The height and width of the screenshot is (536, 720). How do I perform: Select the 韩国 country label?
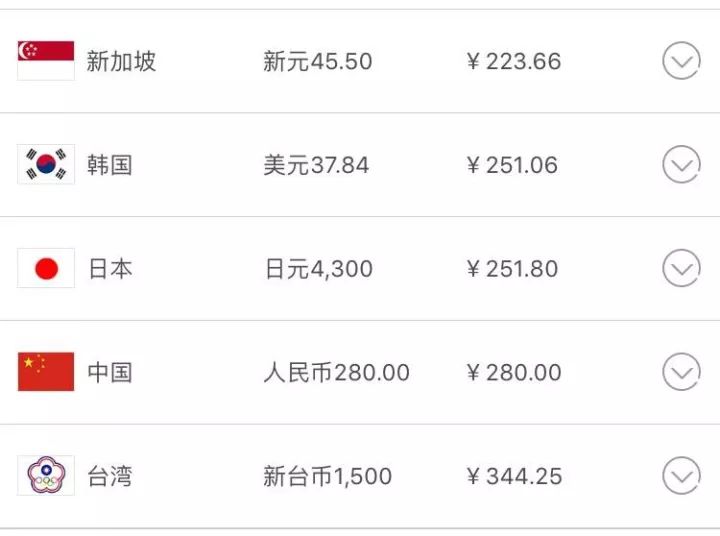tap(109, 165)
